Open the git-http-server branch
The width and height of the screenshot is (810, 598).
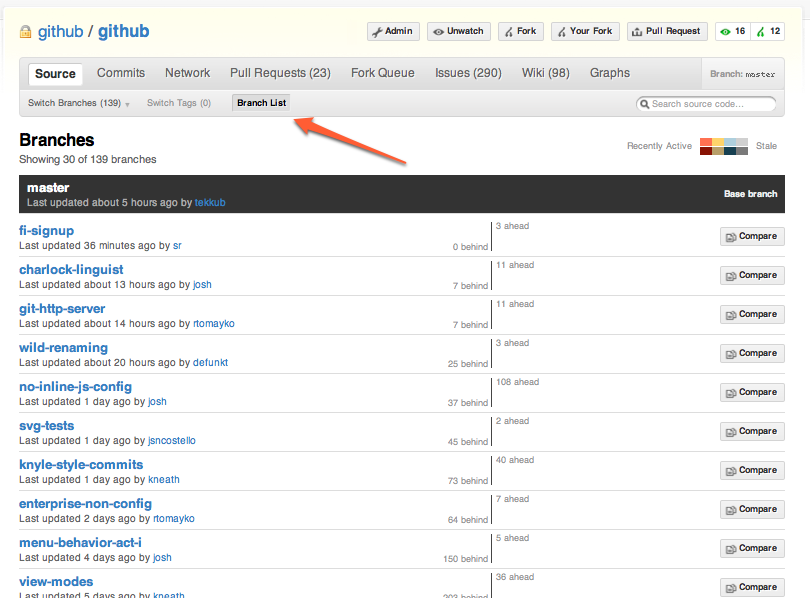click(62, 308)
